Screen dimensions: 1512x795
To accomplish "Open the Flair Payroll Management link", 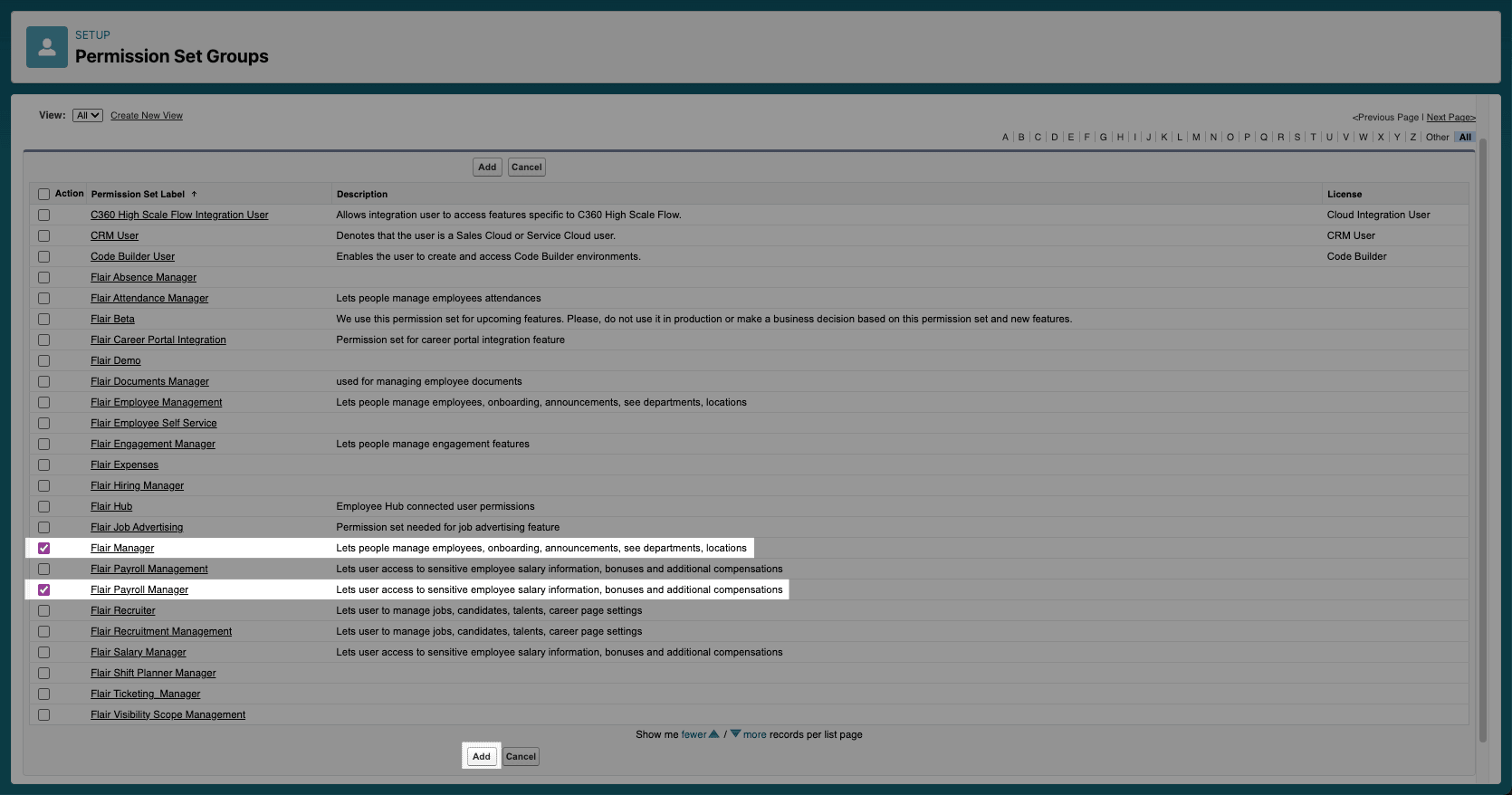I will [x=149, y=569].
